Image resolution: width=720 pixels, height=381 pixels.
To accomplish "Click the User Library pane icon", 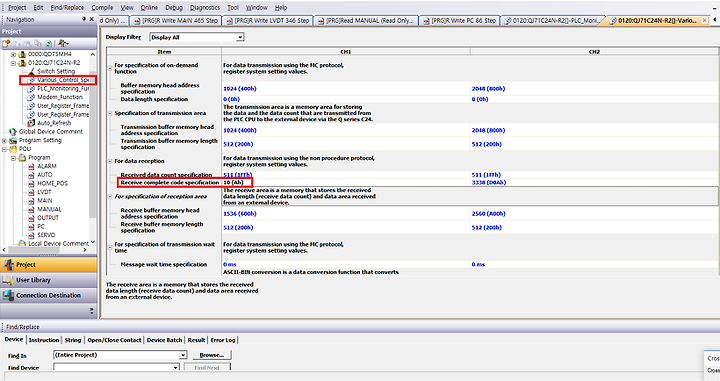I will click(8, 280).
